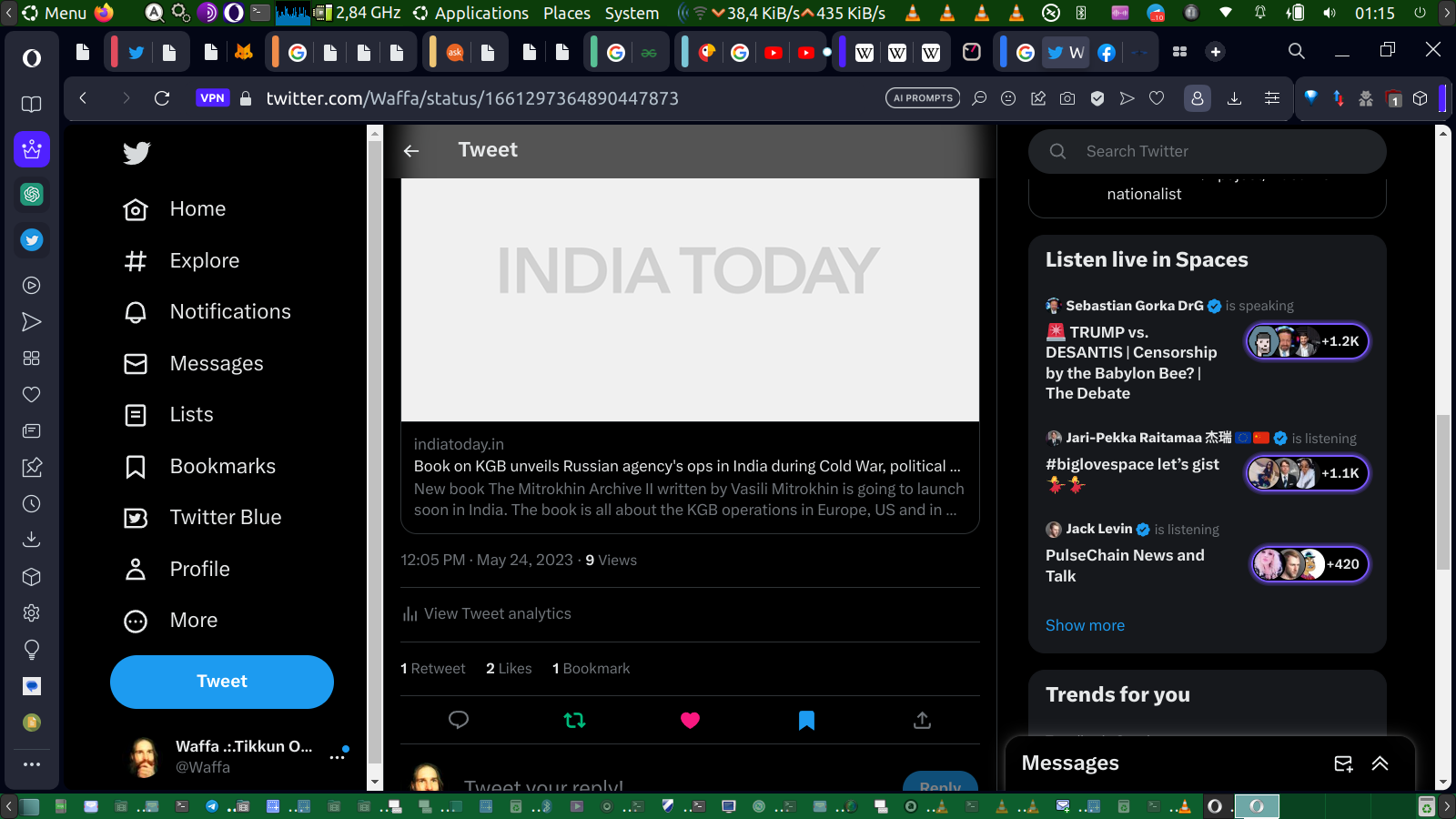1456x819 pixels.
Task: Click the volume speaker icon in top panel
Action: pyautogui.click(x=1330, y=13)
